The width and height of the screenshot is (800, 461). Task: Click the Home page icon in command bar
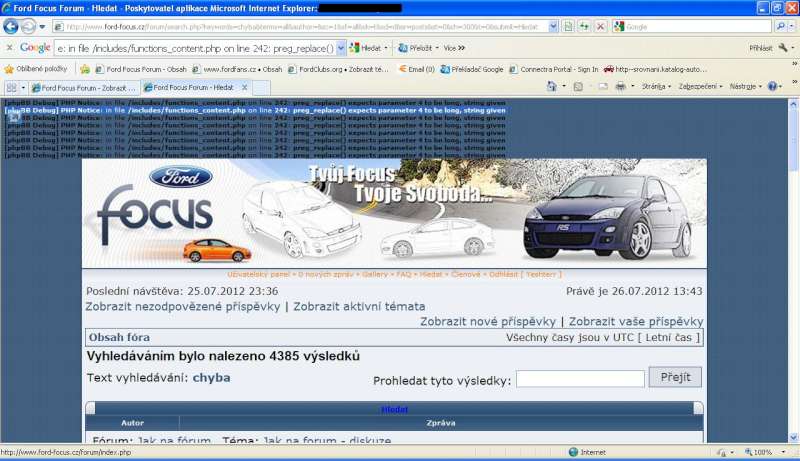pos(550,87)
